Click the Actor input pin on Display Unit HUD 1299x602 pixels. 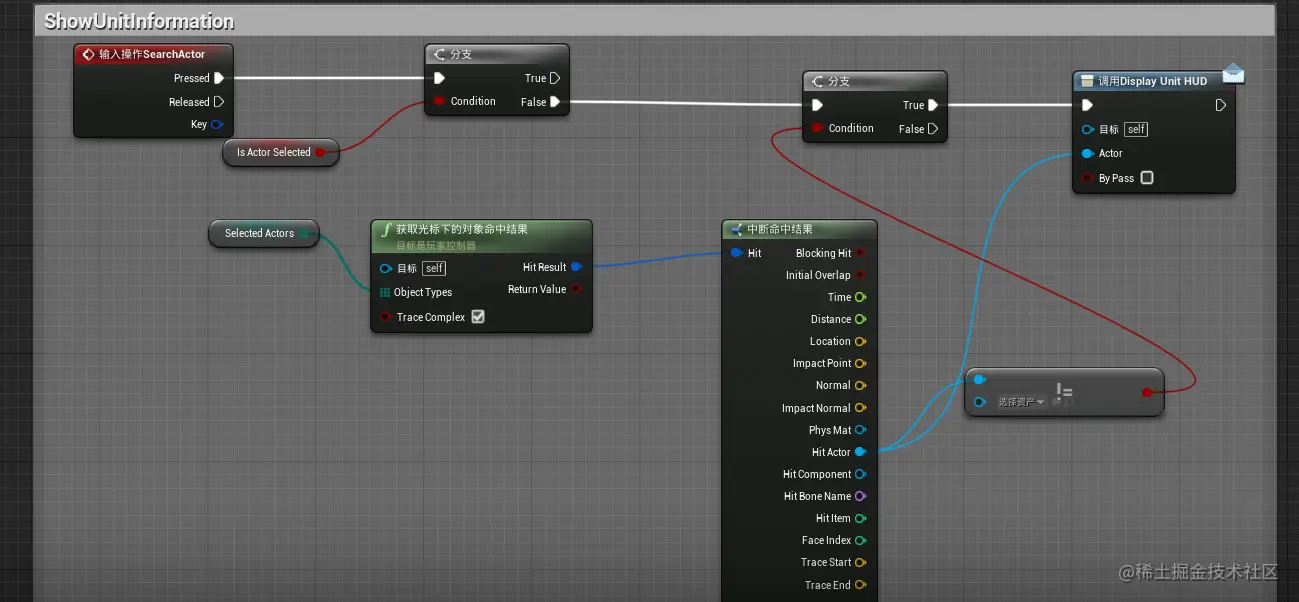tap(1087, 153)
